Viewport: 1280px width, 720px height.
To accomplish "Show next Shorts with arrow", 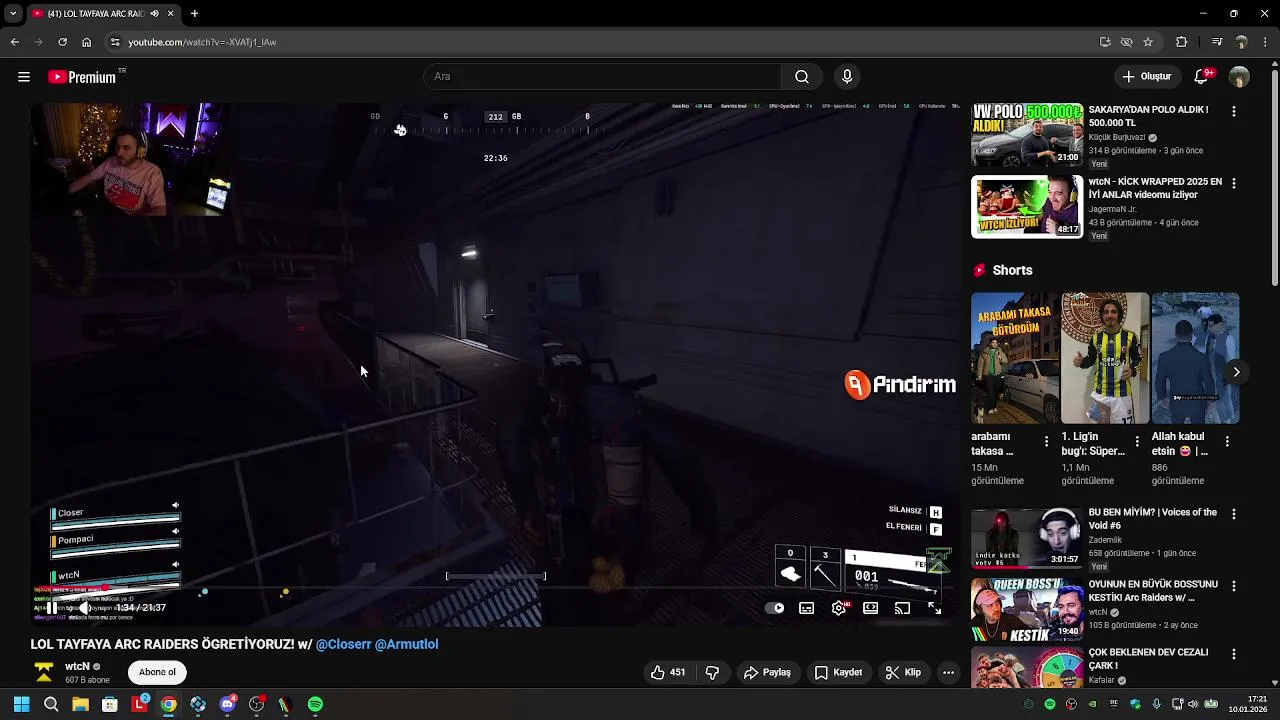I will point(1237,372).
